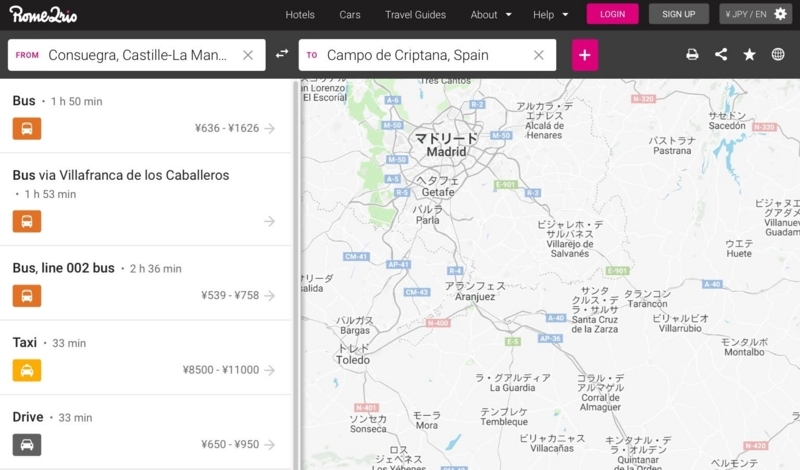800x470 pixels.
Task: Click the ¥539 - ¥758 bus price
Action: click(230, 295)
